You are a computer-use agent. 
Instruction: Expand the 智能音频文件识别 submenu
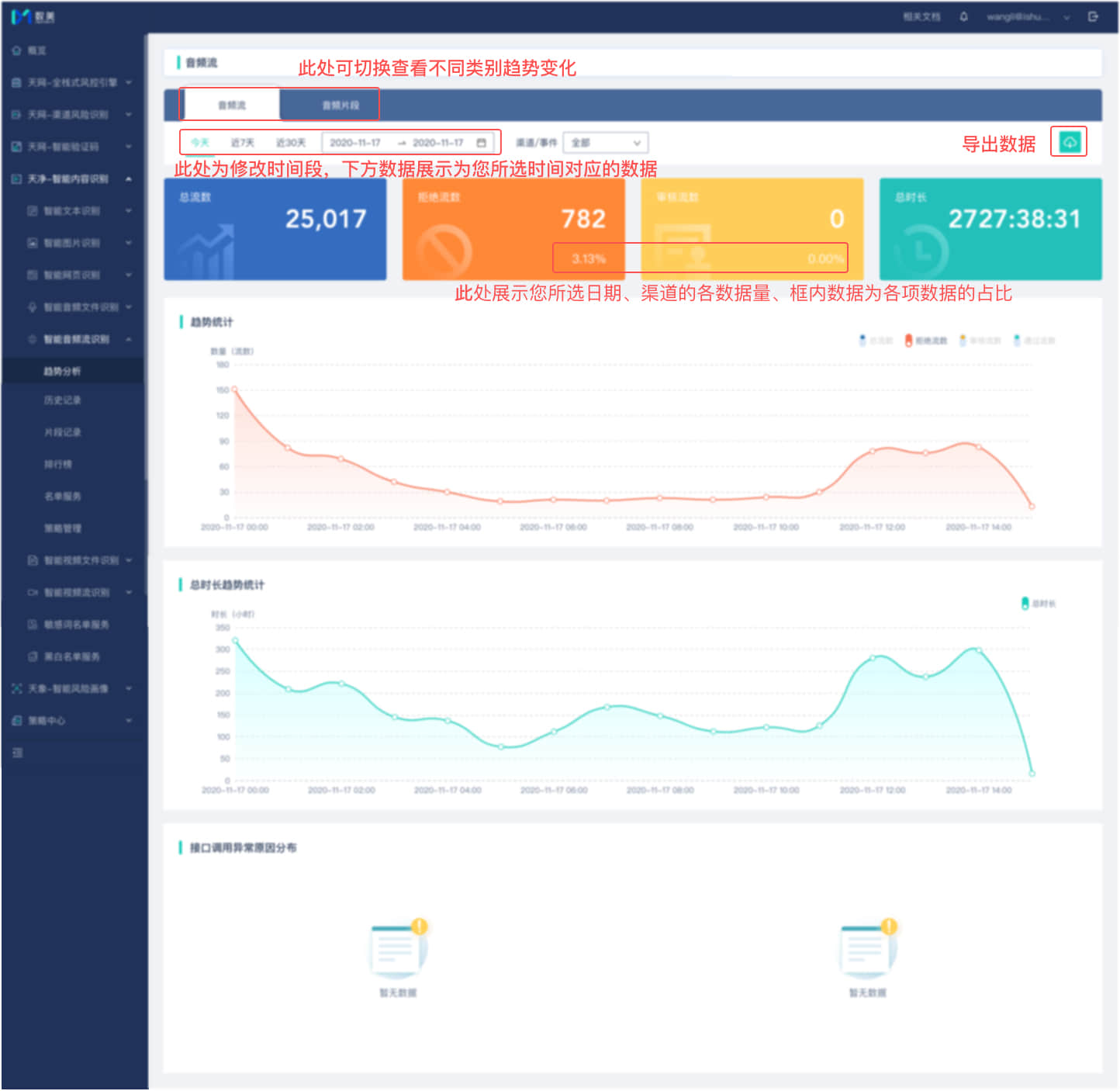tap(129, 307)
